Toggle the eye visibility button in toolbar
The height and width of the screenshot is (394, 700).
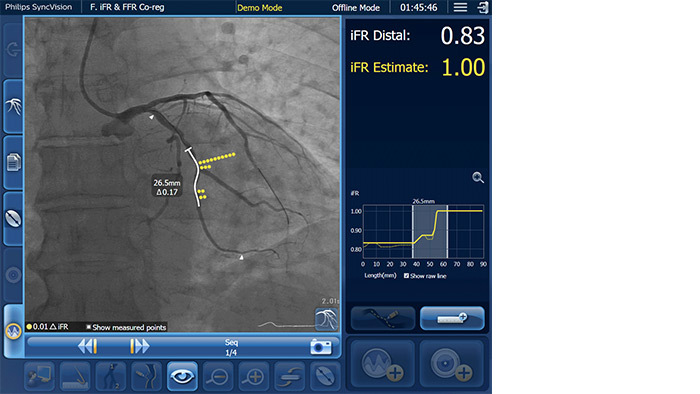182,377
